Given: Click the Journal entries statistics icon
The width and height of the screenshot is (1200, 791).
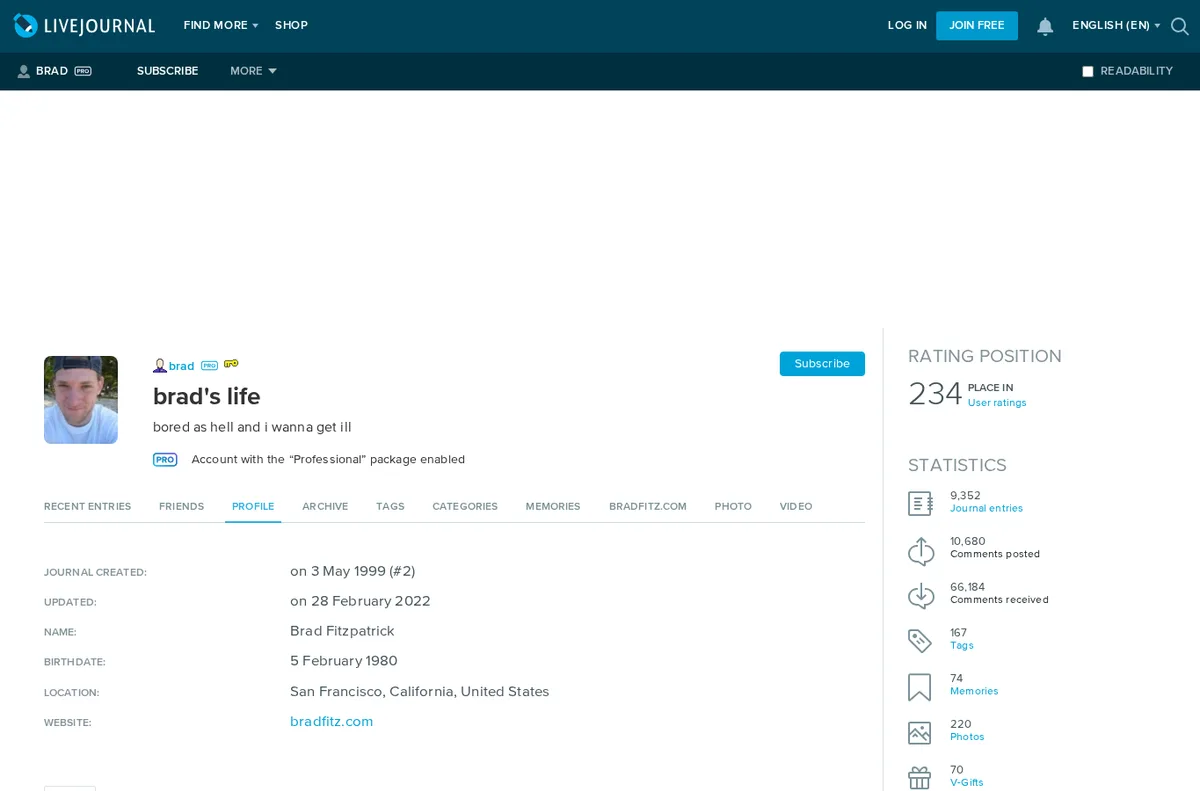Looking at the screenshot, I should click(x=920, y=503).
